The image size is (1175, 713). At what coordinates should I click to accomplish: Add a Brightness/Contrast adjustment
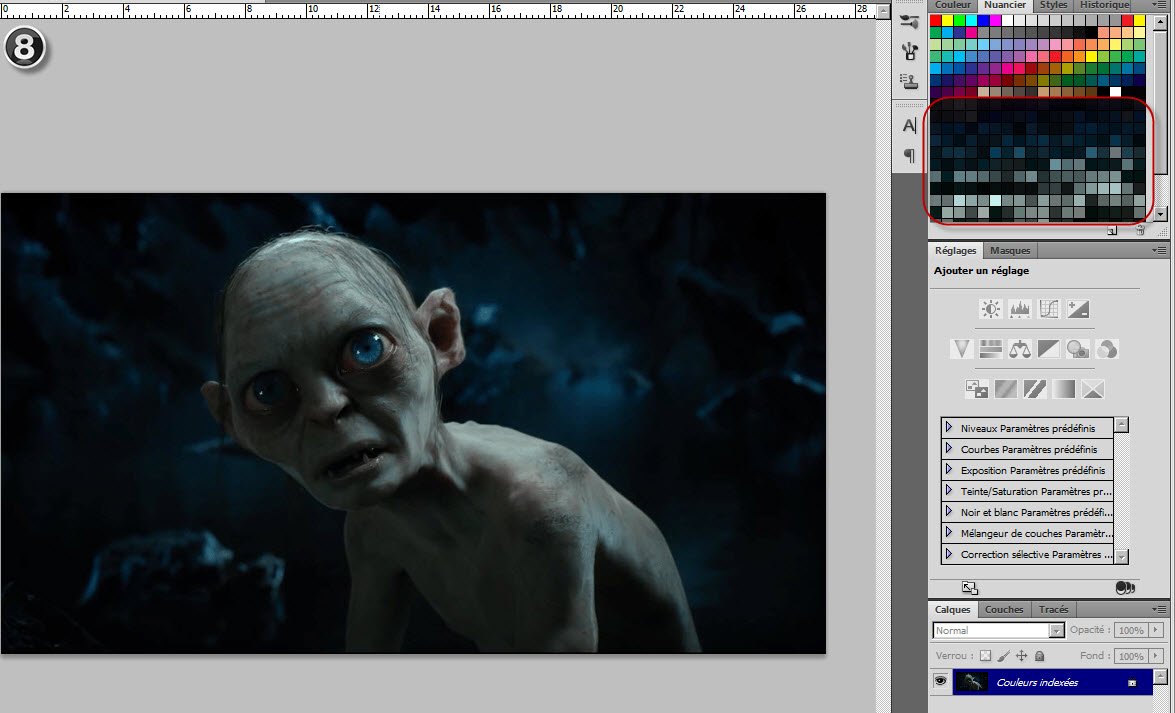(x=991, y=309)
